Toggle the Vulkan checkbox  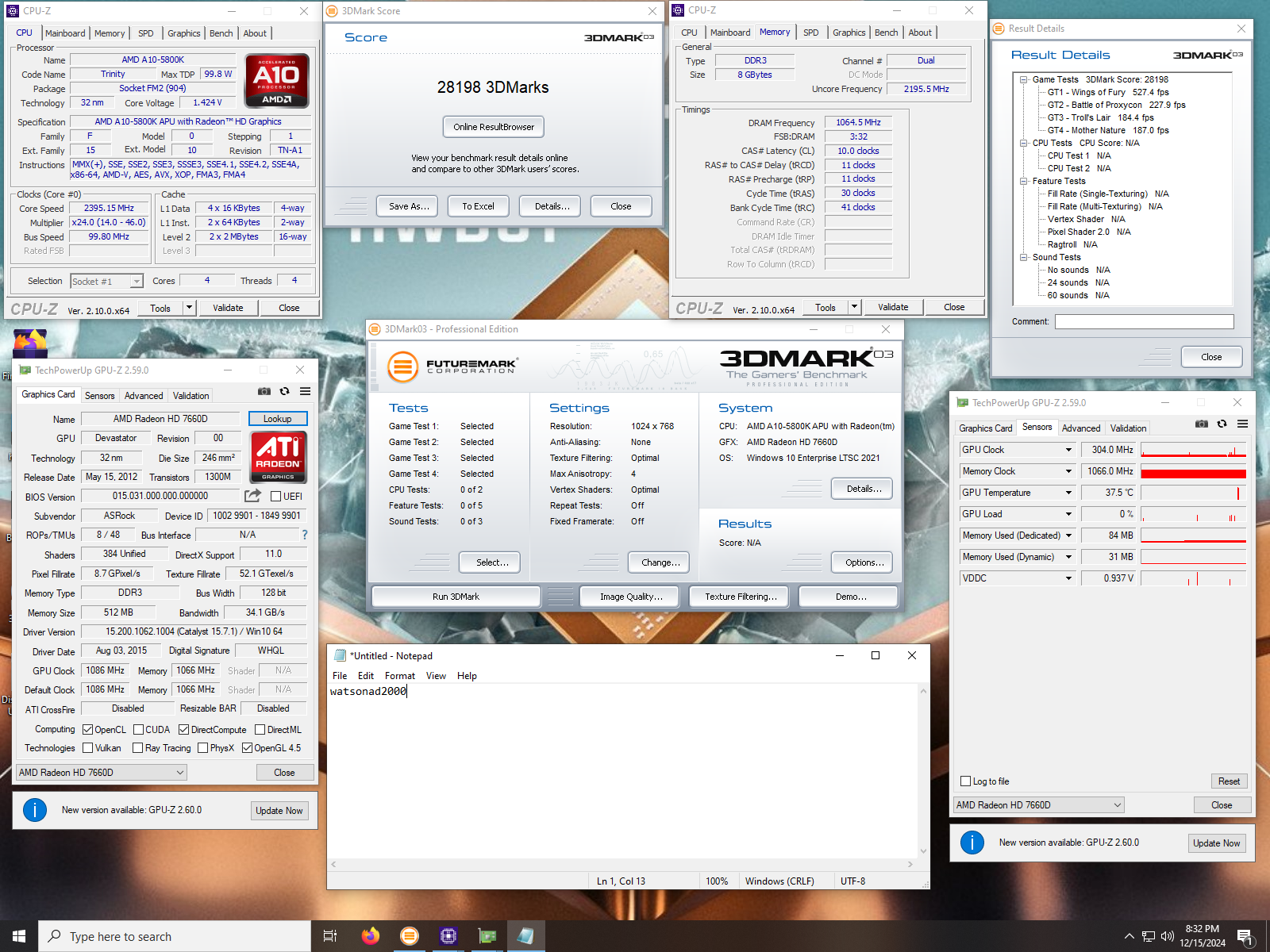coord(88,748)
